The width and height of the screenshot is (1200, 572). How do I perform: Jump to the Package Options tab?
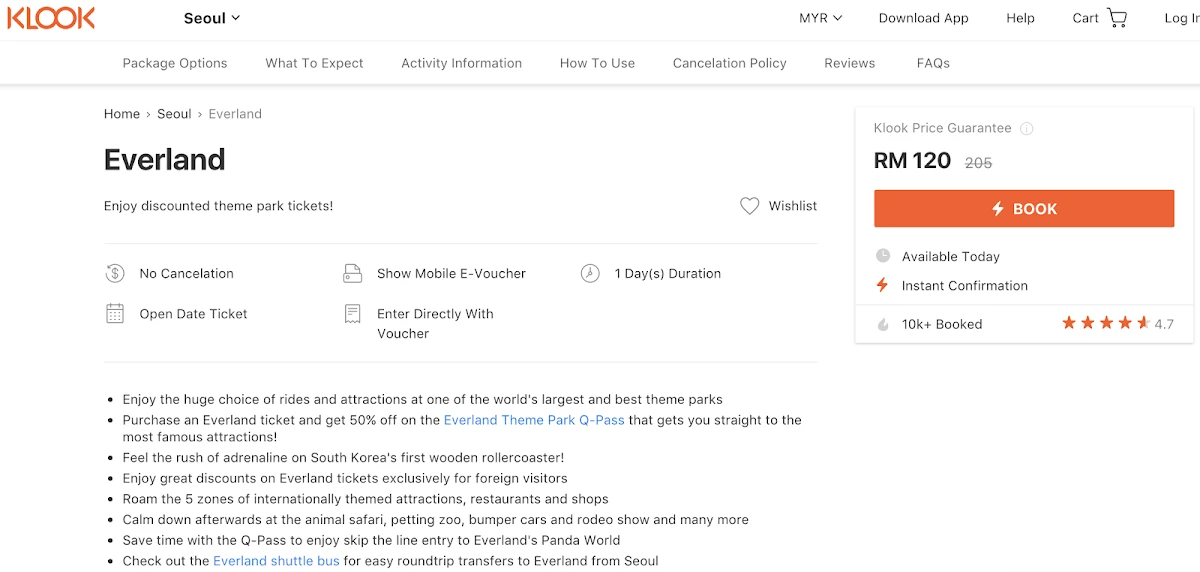tap(175, 63)
